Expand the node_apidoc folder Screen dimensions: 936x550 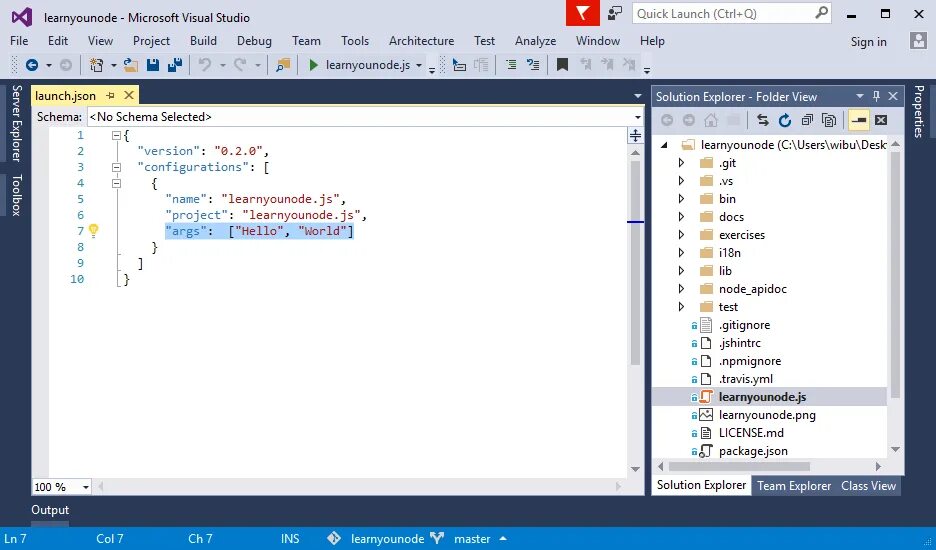681,289
